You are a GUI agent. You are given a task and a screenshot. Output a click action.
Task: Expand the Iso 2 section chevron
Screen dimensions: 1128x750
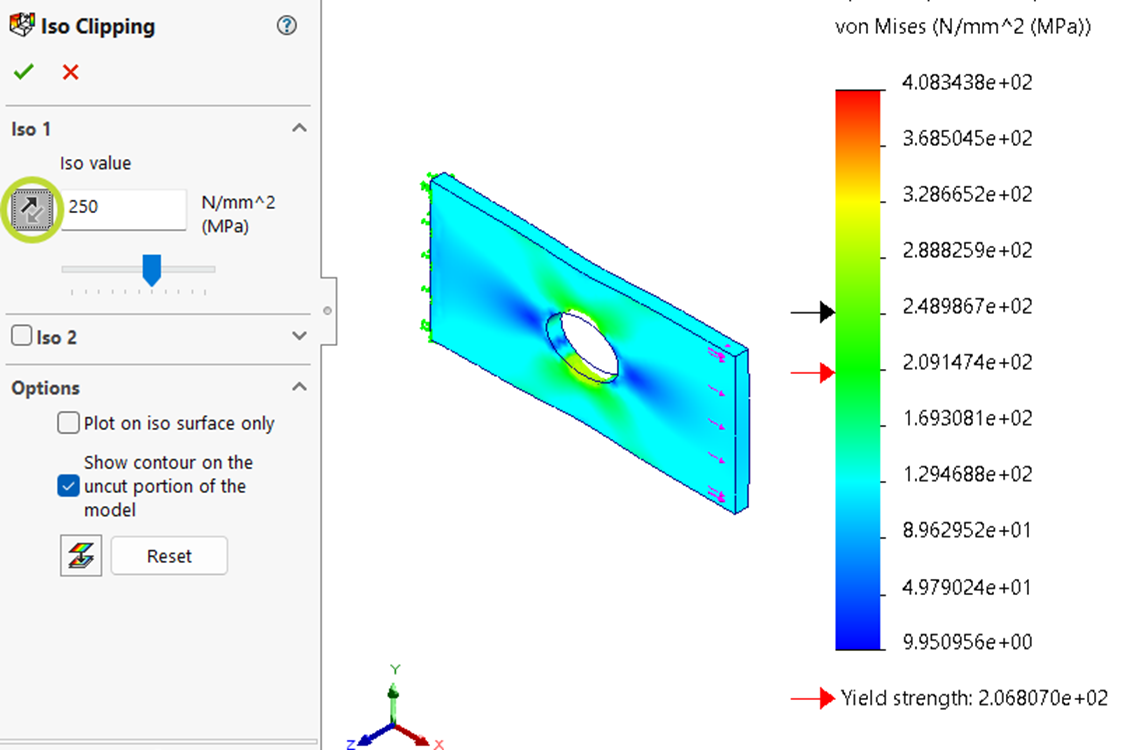coord(299,336)
